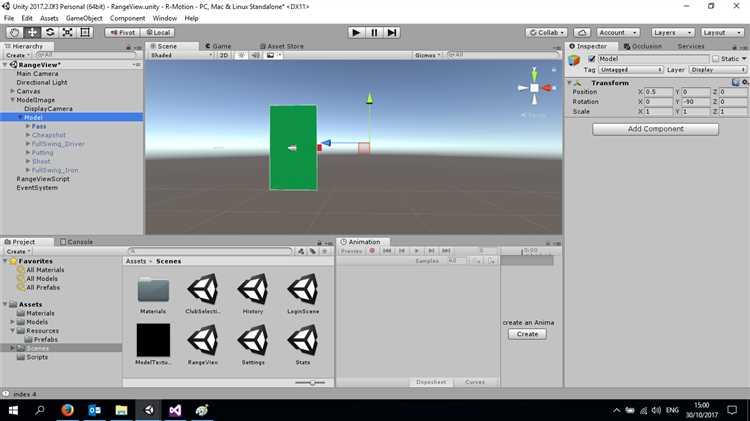This screenshot has height=421, width=750.
Task: Toggle the Pivot handle position button
Action: 122,33
